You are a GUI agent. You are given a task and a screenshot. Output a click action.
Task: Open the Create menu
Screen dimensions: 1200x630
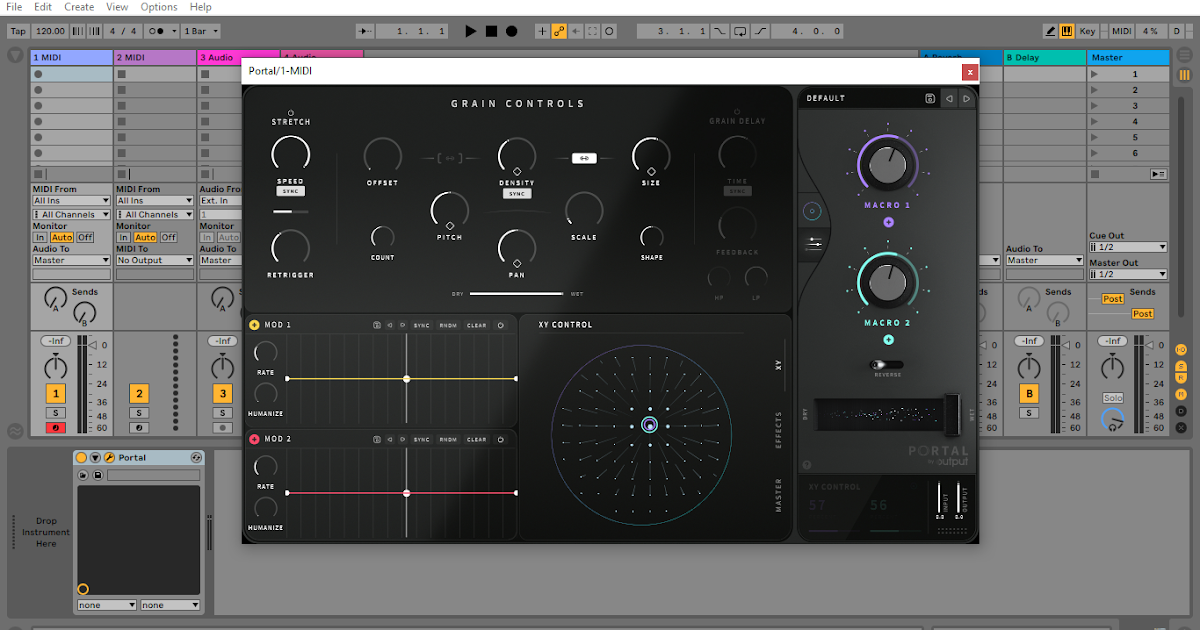[79, 7]
